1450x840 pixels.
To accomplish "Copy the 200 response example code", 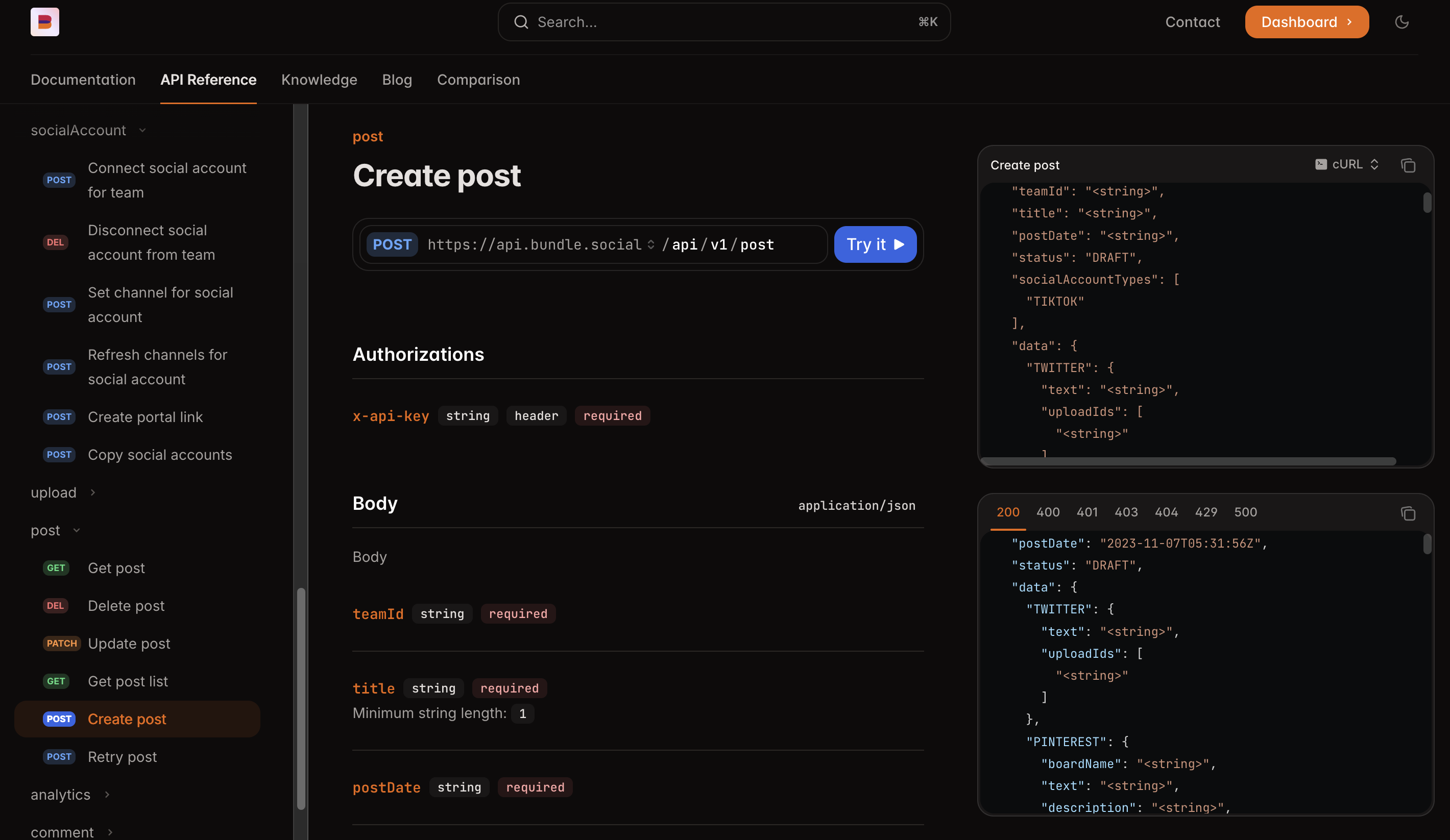I will [1409, 513].
